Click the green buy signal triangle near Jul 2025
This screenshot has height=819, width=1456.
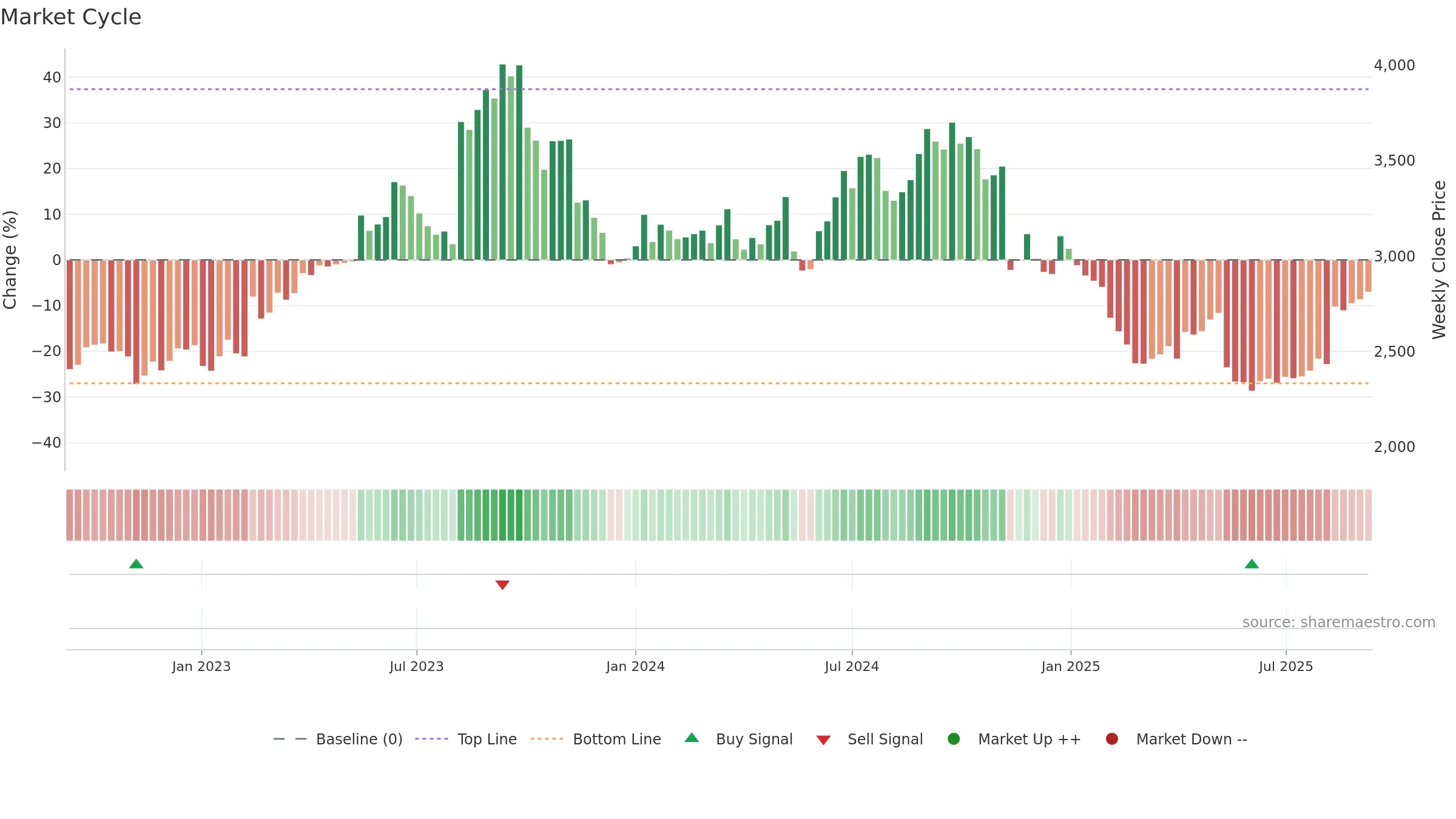coord(1252,564)
